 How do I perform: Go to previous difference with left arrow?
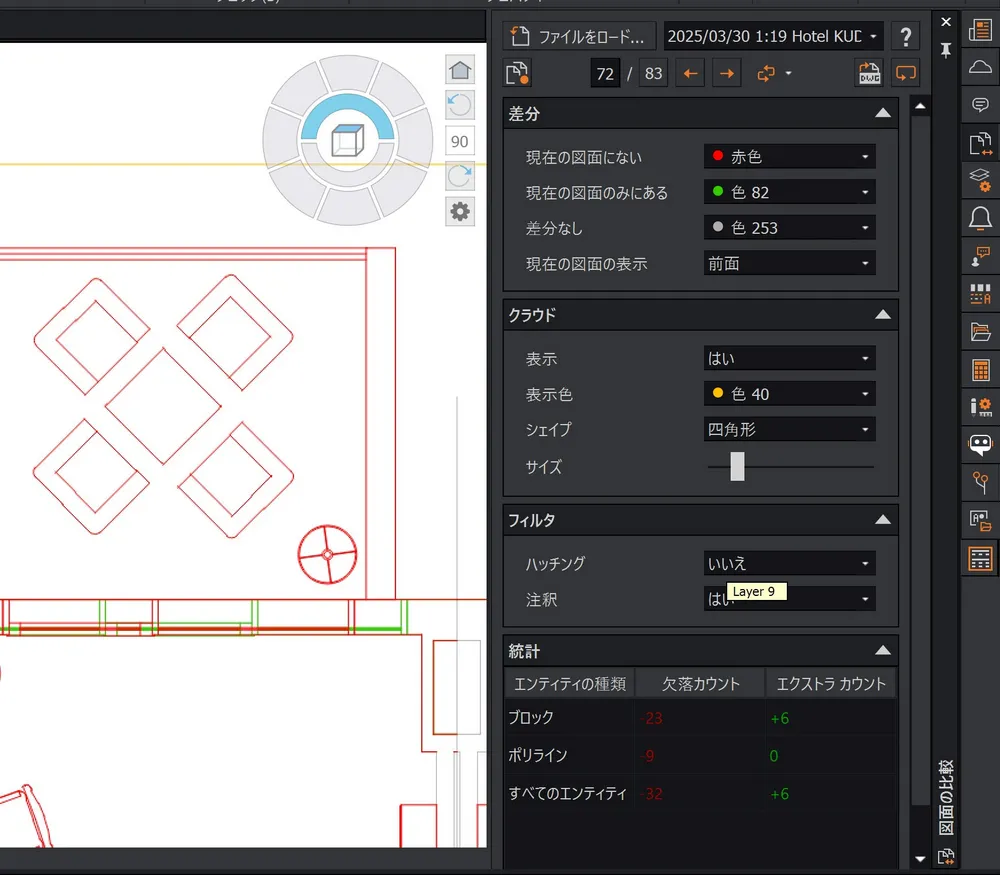coord(690,74)
